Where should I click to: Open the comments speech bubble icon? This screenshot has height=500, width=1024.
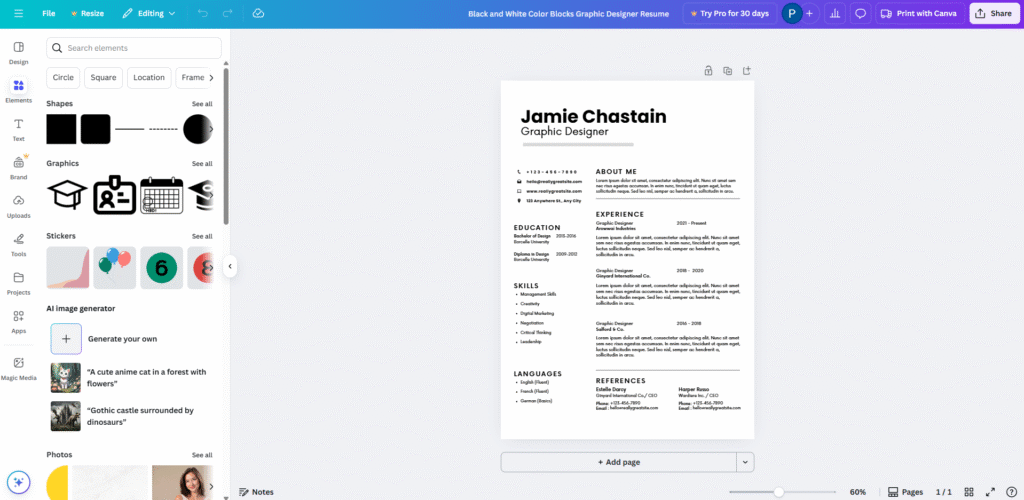(860, 14)
